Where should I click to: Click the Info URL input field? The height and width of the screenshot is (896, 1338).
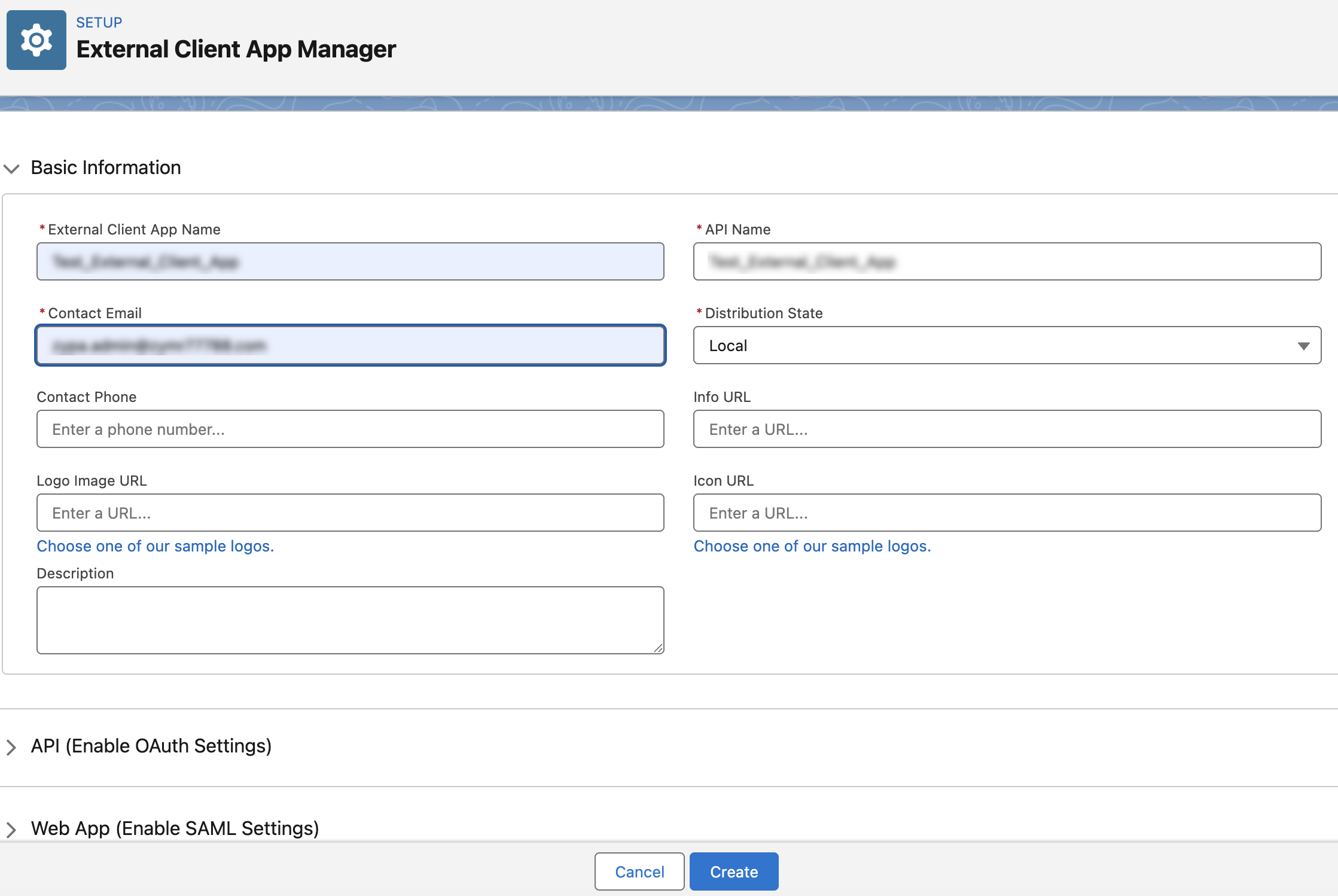(1007, 429)
